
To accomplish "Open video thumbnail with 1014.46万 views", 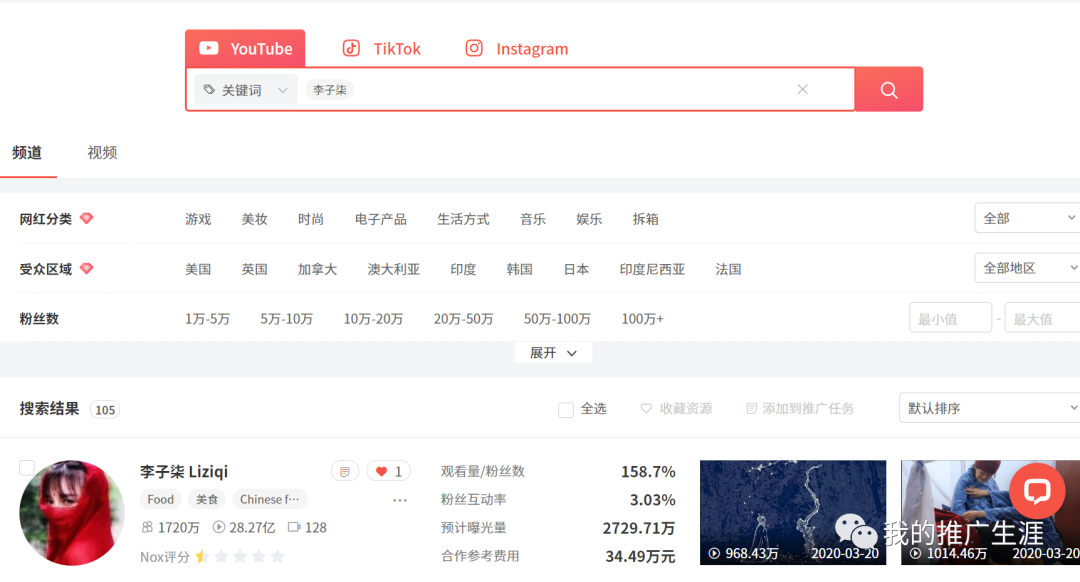I will coord(990,512).
